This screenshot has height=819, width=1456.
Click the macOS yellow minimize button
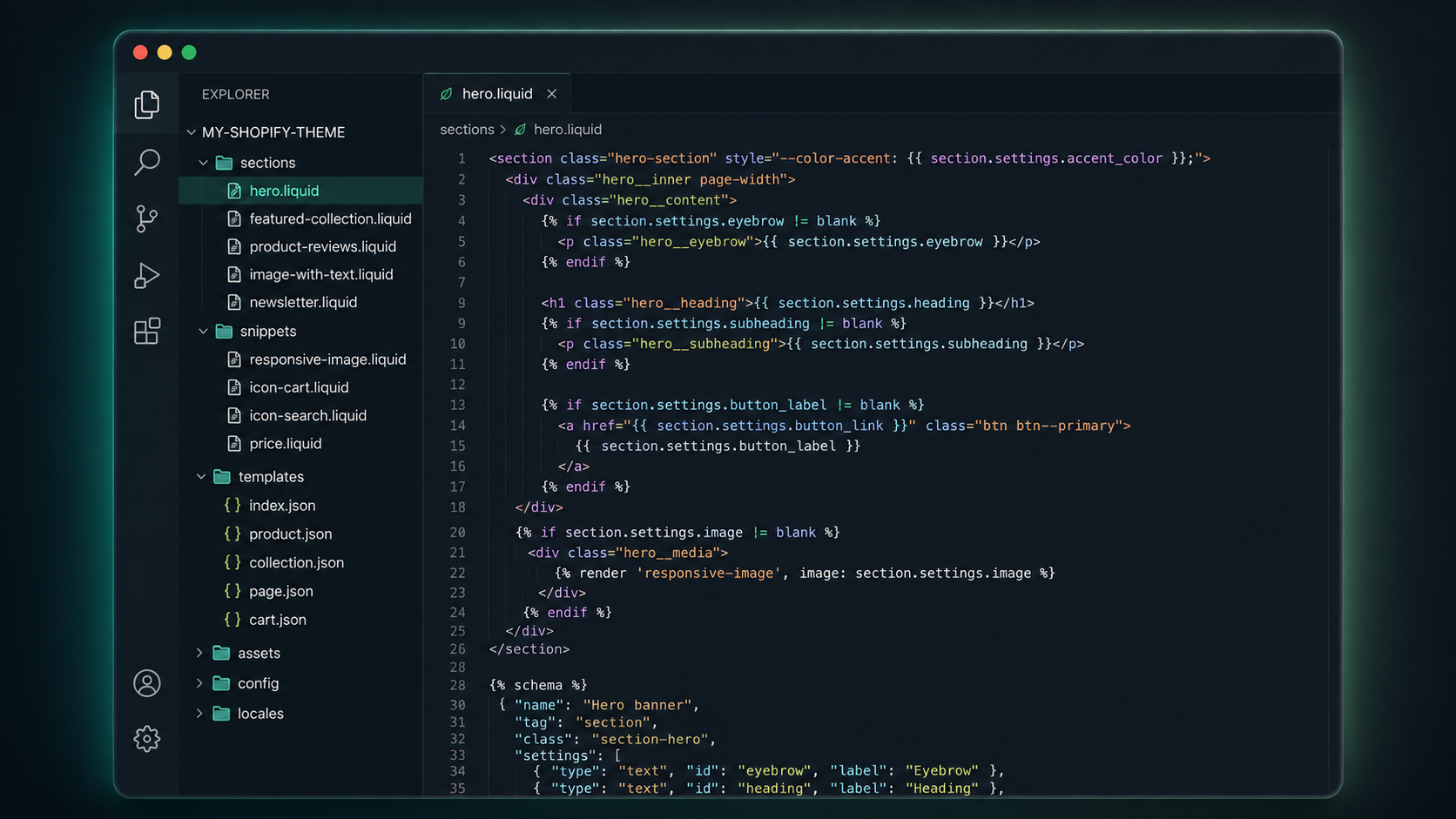[x=165, y=52]
